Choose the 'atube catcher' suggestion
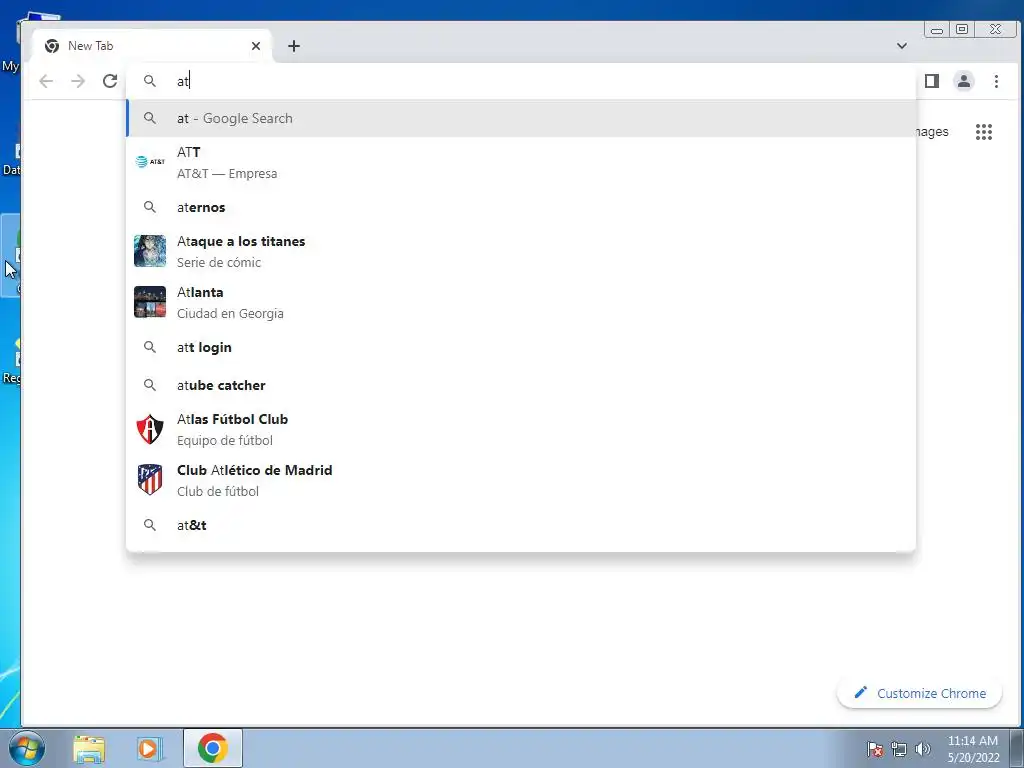This screenshot has width=1024, height=768. [x=521, y=385]
